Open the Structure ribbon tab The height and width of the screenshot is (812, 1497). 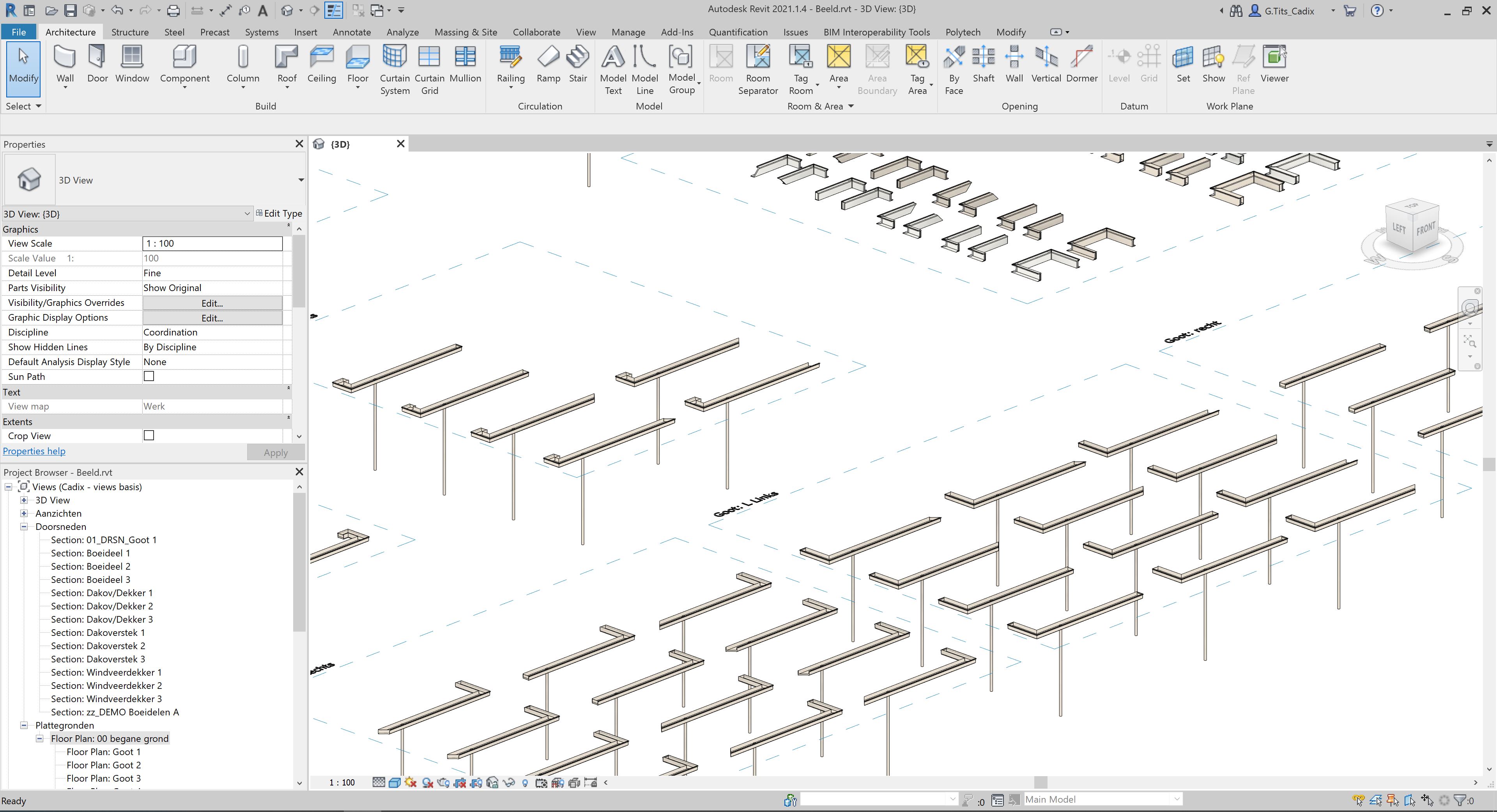[x=130, y=31]
